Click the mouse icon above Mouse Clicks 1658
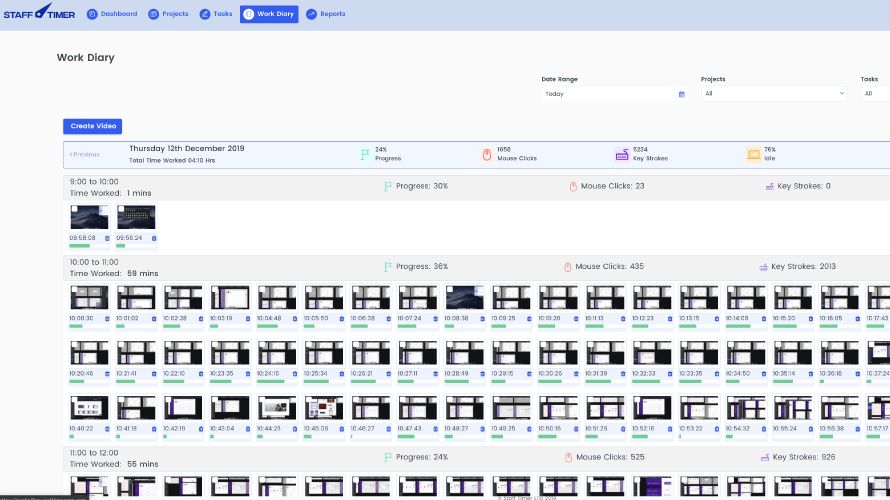The height and width of the screenshot is (500, 890). pyautogui.click(x=487, y=154)
